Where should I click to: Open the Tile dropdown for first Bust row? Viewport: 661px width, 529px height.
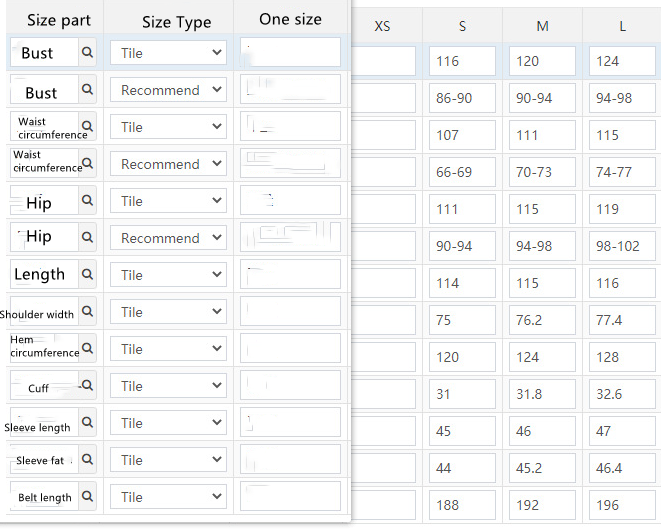(168, 53)
